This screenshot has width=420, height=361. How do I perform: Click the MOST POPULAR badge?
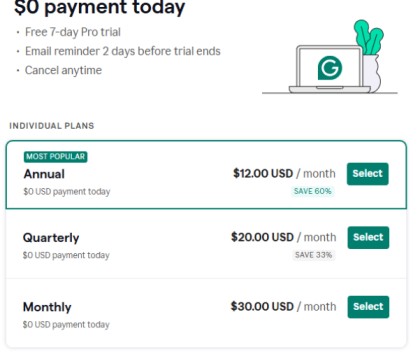coord(55,157)
